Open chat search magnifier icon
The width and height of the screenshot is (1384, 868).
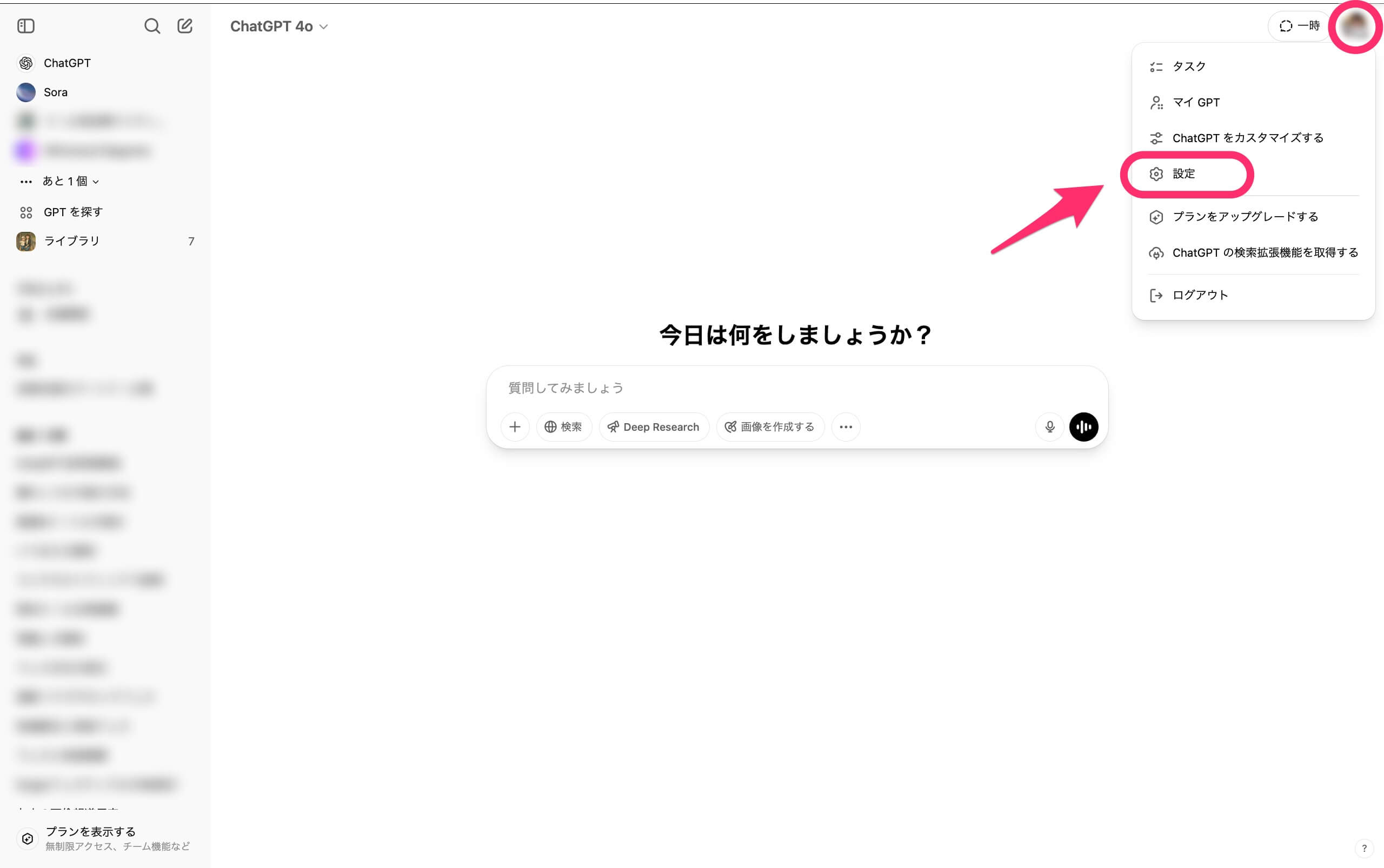[152, 26]
